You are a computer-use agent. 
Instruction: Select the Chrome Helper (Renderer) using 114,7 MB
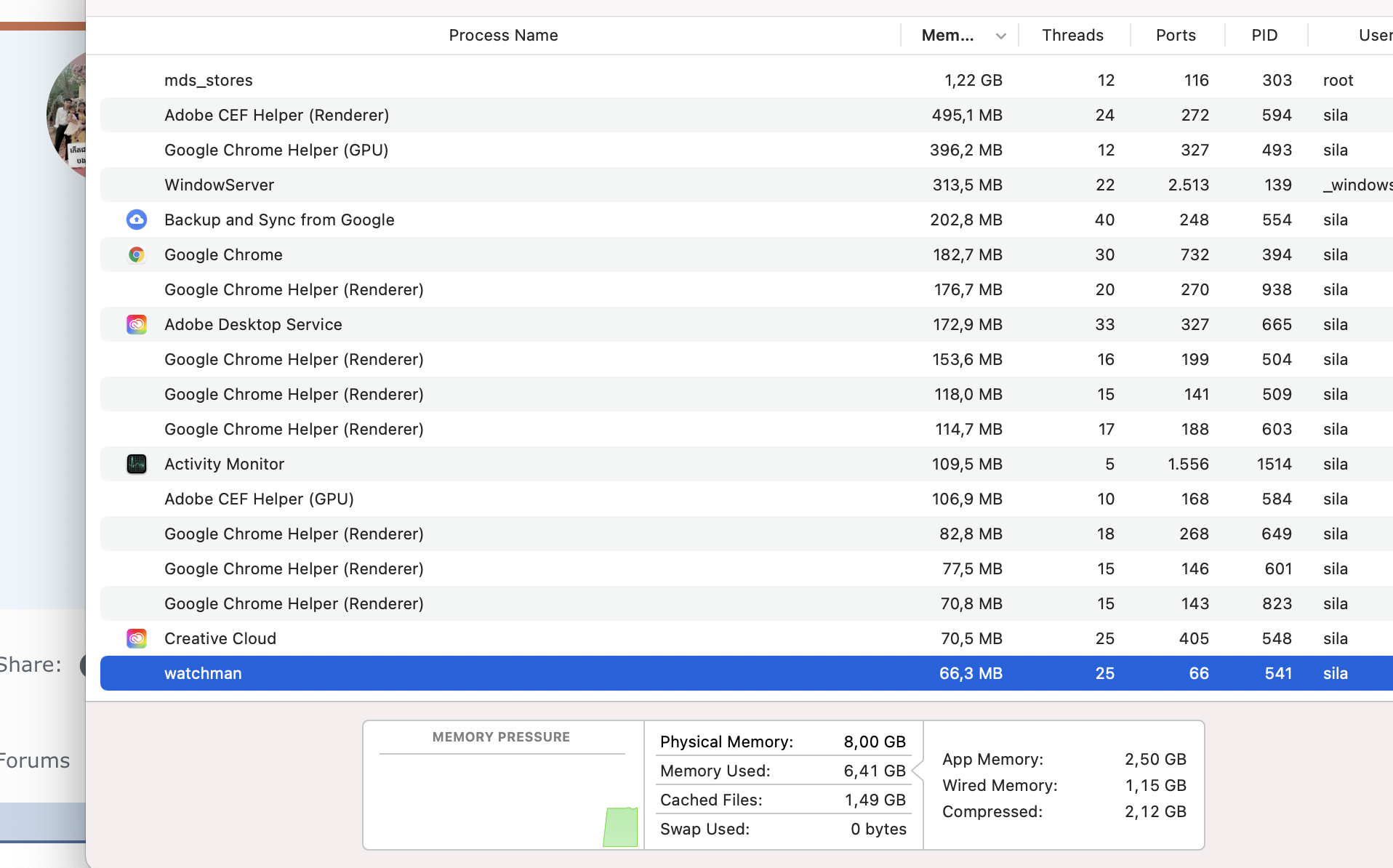coord(747,429)
